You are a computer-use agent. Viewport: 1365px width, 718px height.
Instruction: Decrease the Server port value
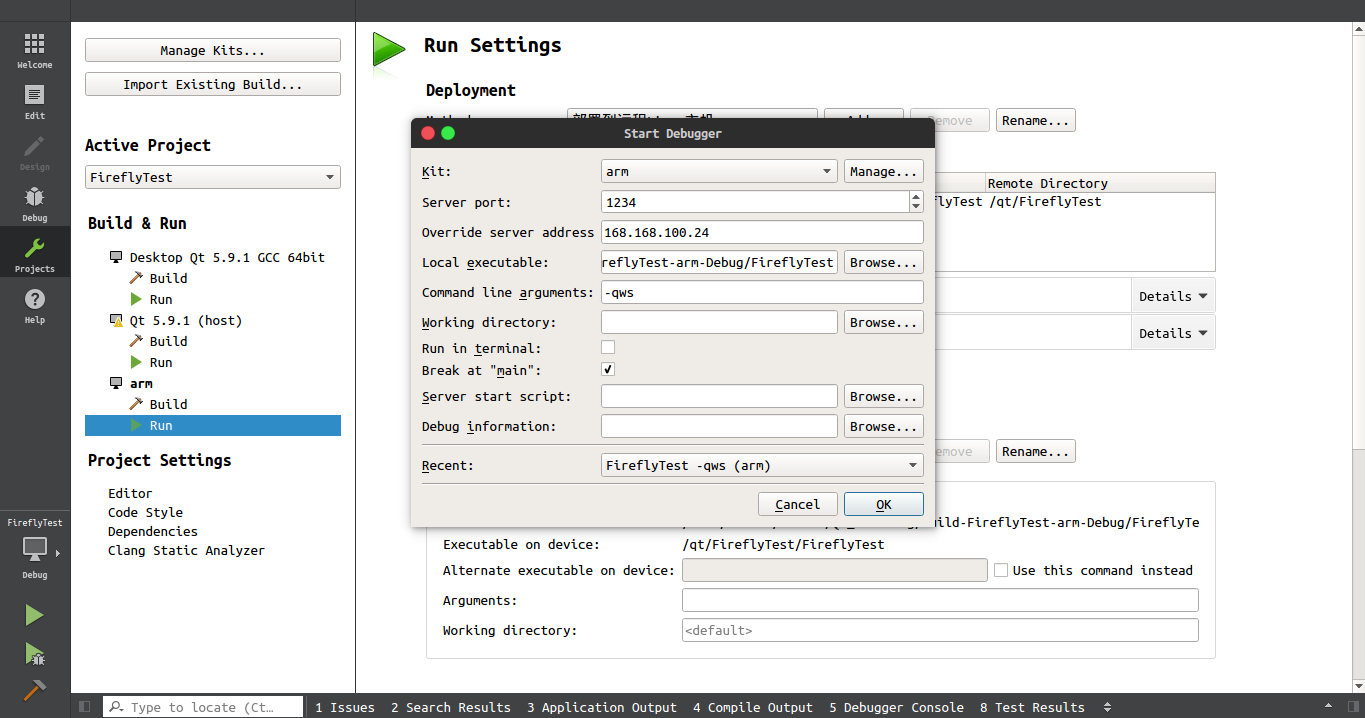pos(916,207)
